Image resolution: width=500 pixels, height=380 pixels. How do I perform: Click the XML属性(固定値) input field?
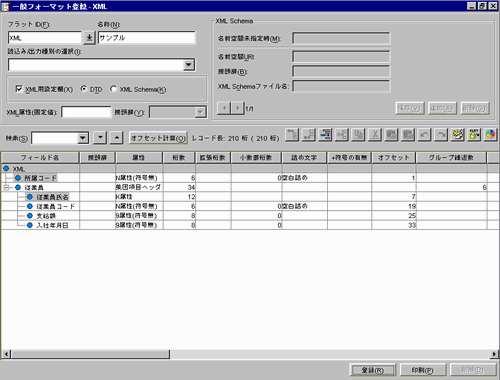[x=86, y=112]
